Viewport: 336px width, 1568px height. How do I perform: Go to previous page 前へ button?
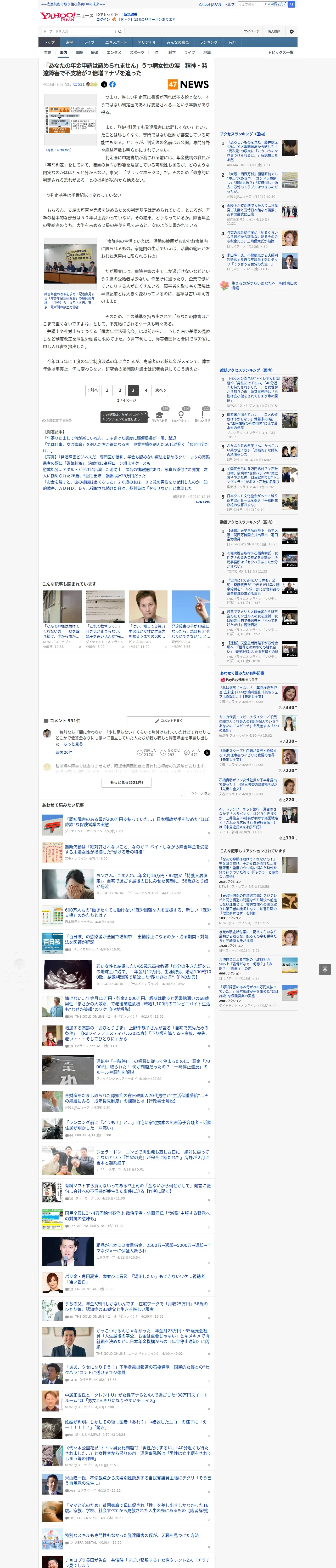click(92, 390)
